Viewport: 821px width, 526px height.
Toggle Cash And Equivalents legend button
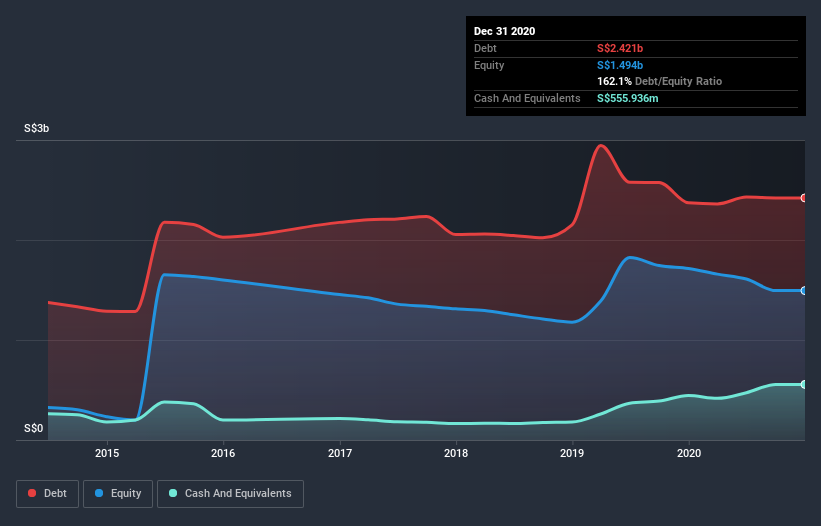pos(230,494)
